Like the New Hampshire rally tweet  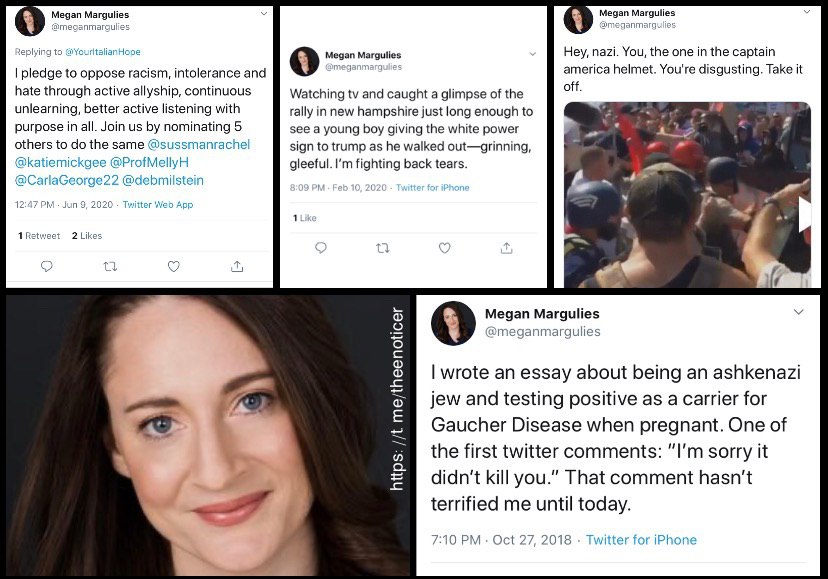[x=445, y=248]
